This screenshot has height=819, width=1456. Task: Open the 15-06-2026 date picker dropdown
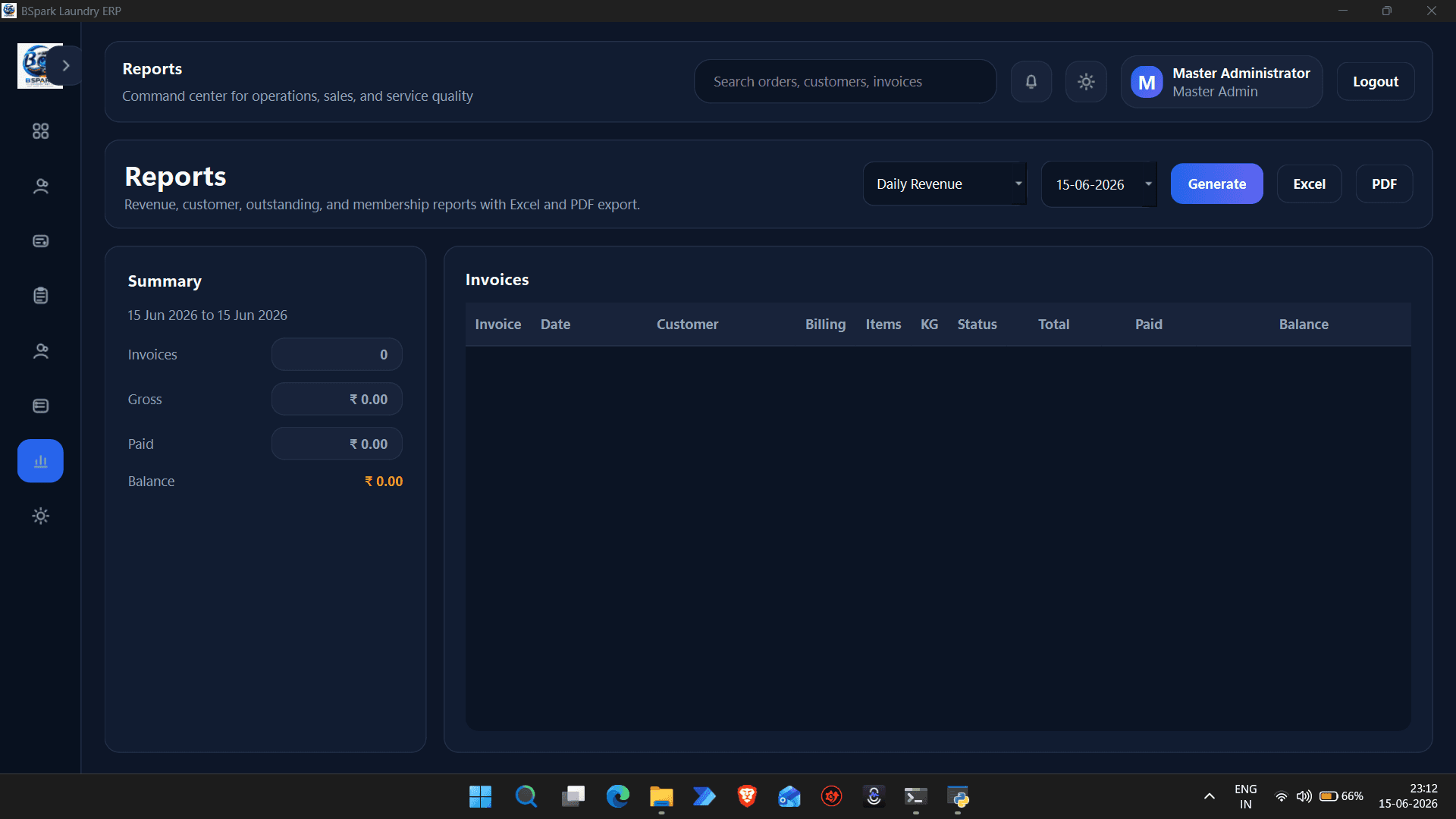pos(1099,184)
